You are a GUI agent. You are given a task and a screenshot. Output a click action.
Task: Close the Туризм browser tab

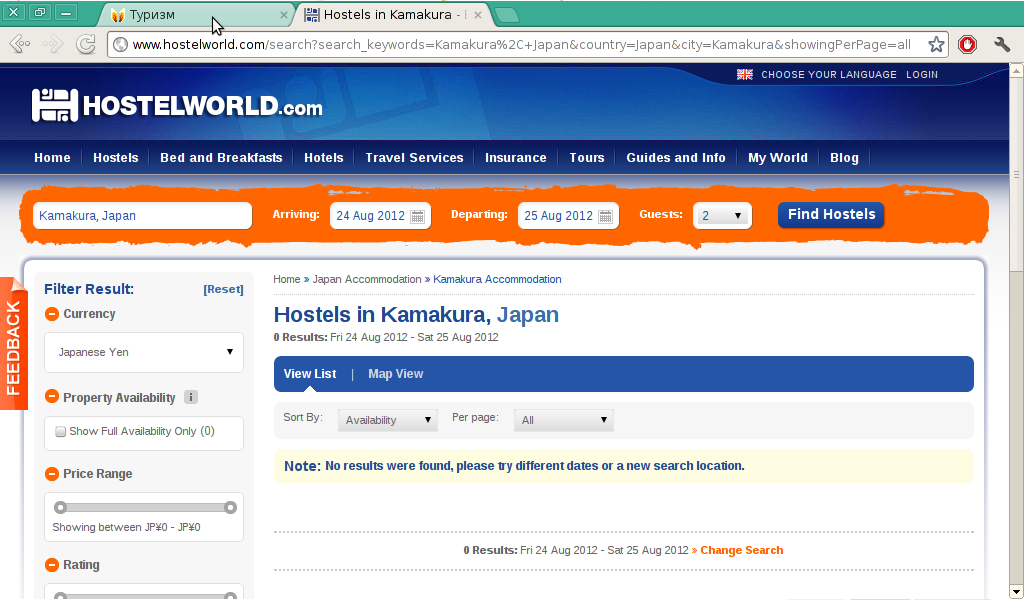pyautogui.click(x=283, y=14)
